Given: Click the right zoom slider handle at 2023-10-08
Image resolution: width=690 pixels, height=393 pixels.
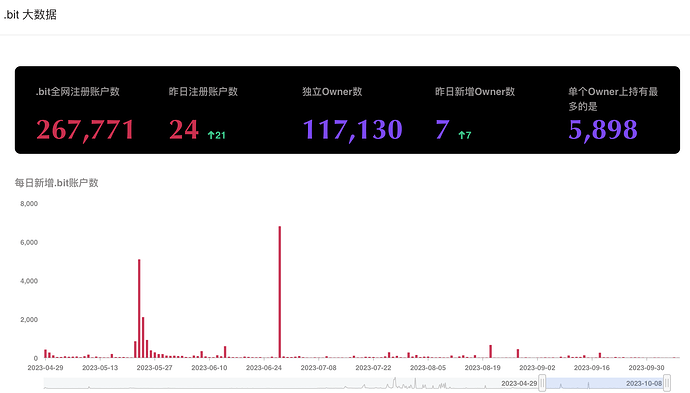Looking at the screenshot, I should pos(667,383).
